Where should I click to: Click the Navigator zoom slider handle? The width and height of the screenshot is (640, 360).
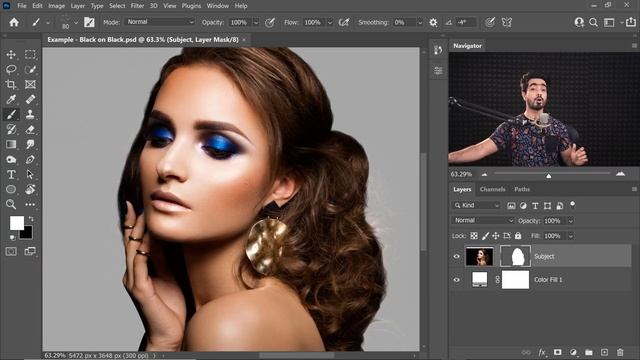point(549,176)
